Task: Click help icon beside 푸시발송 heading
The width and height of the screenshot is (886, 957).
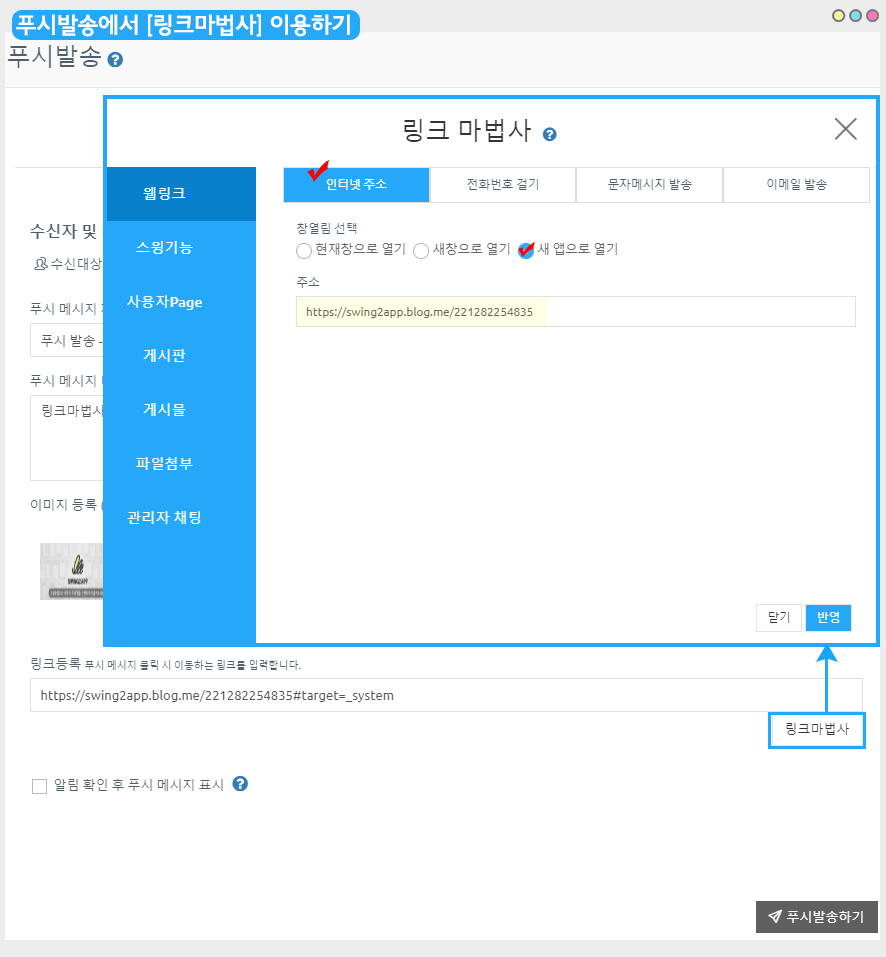Action: point(115,60)
